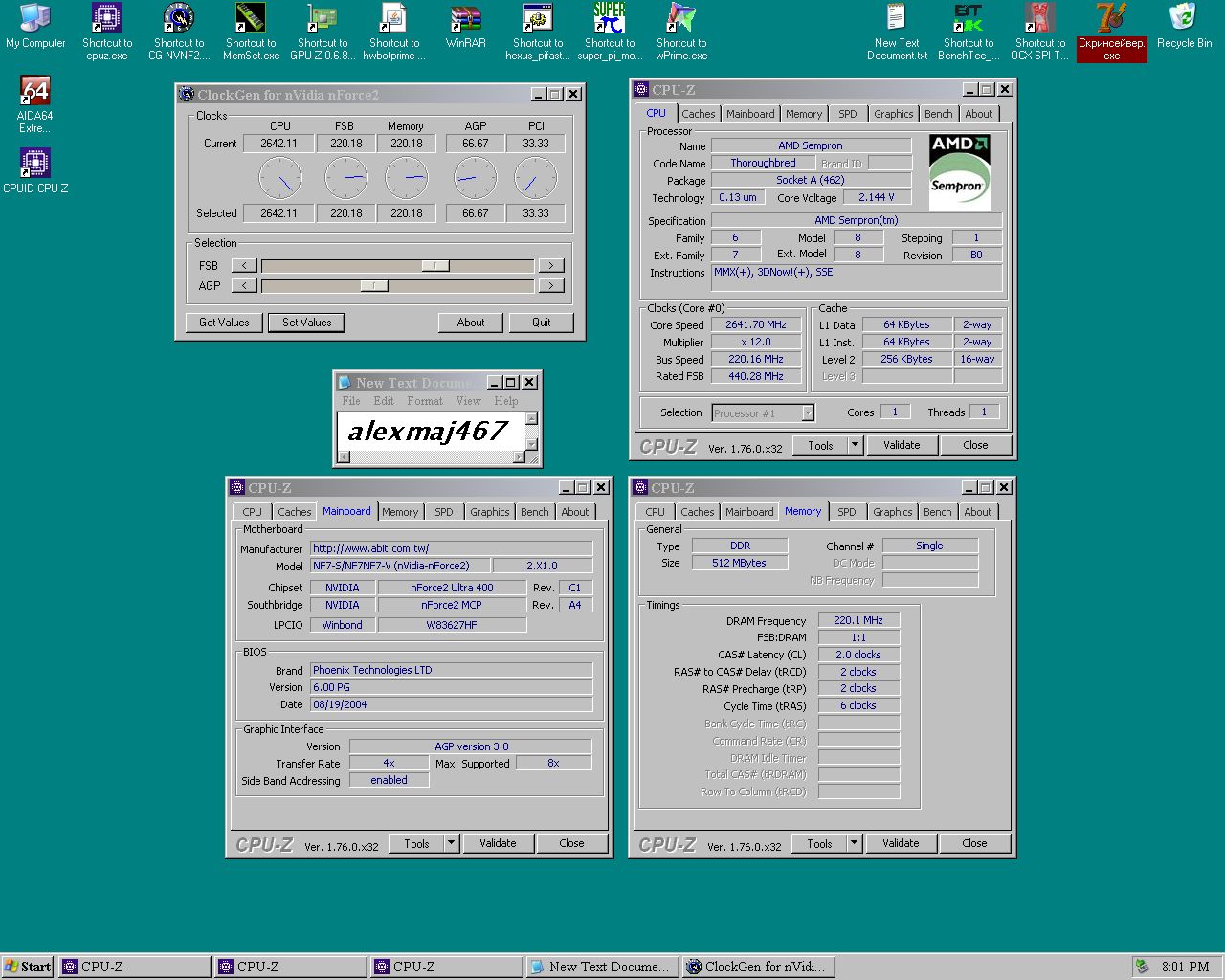Click top-right CPU-Z window title icon
The height and width of the screenshot is (980, 1225).
point(641,90)
